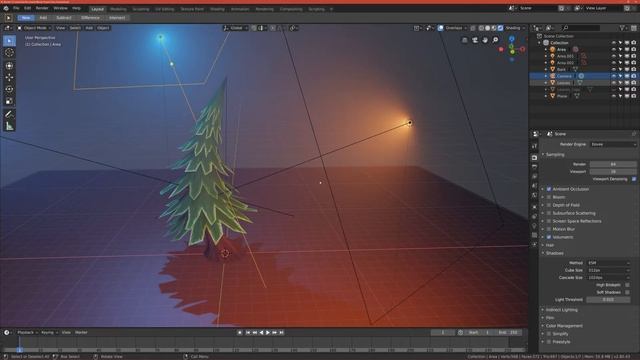
Task: Click the editor type icon in timeline
Action: click(x=7, y=333)
